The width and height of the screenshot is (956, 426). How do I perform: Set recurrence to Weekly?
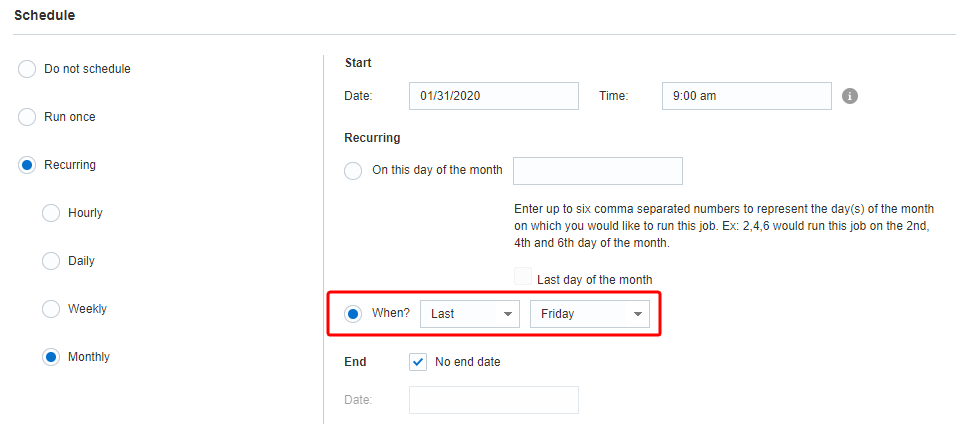point(51,309)
